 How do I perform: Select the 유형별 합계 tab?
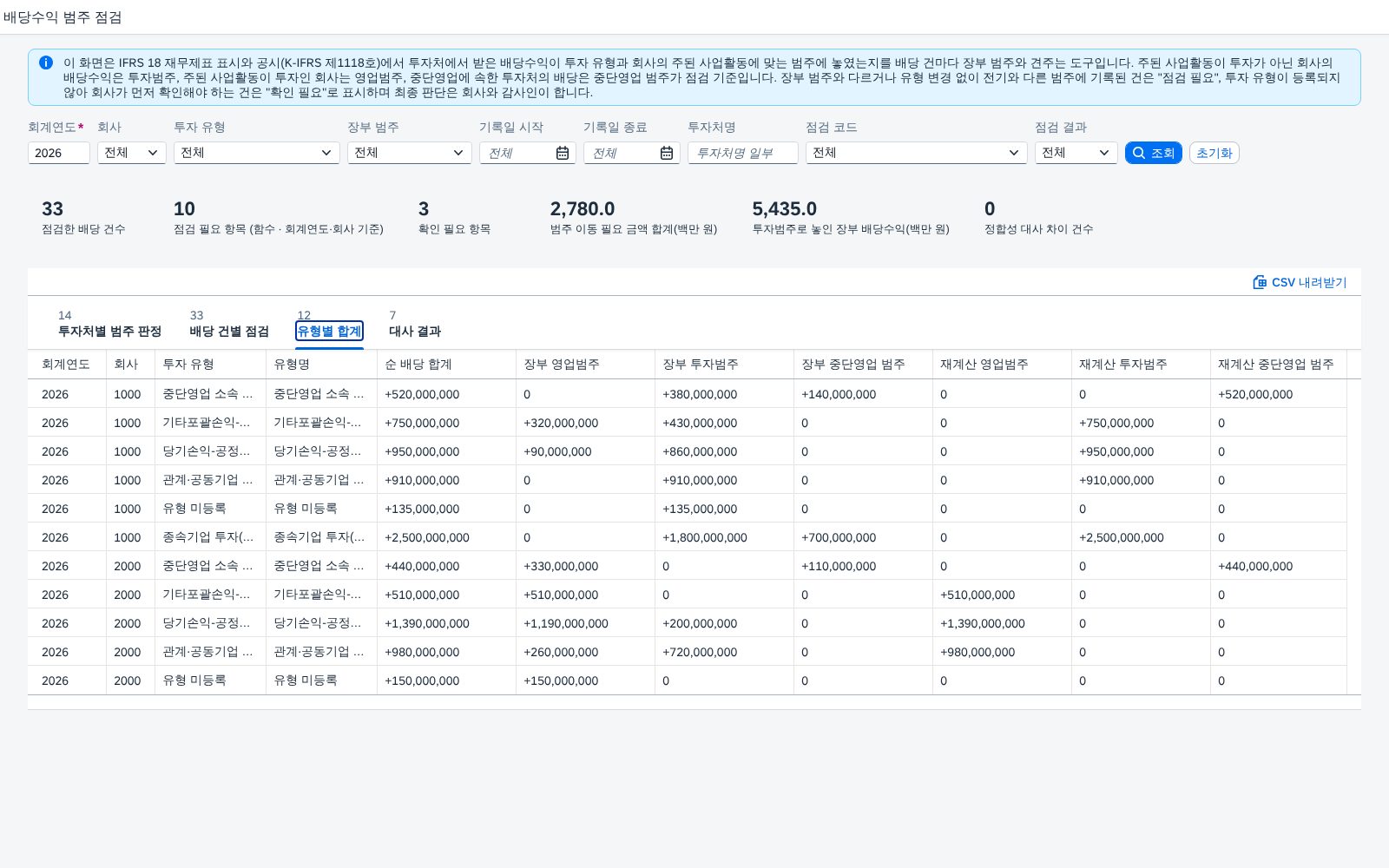(329, 331)
